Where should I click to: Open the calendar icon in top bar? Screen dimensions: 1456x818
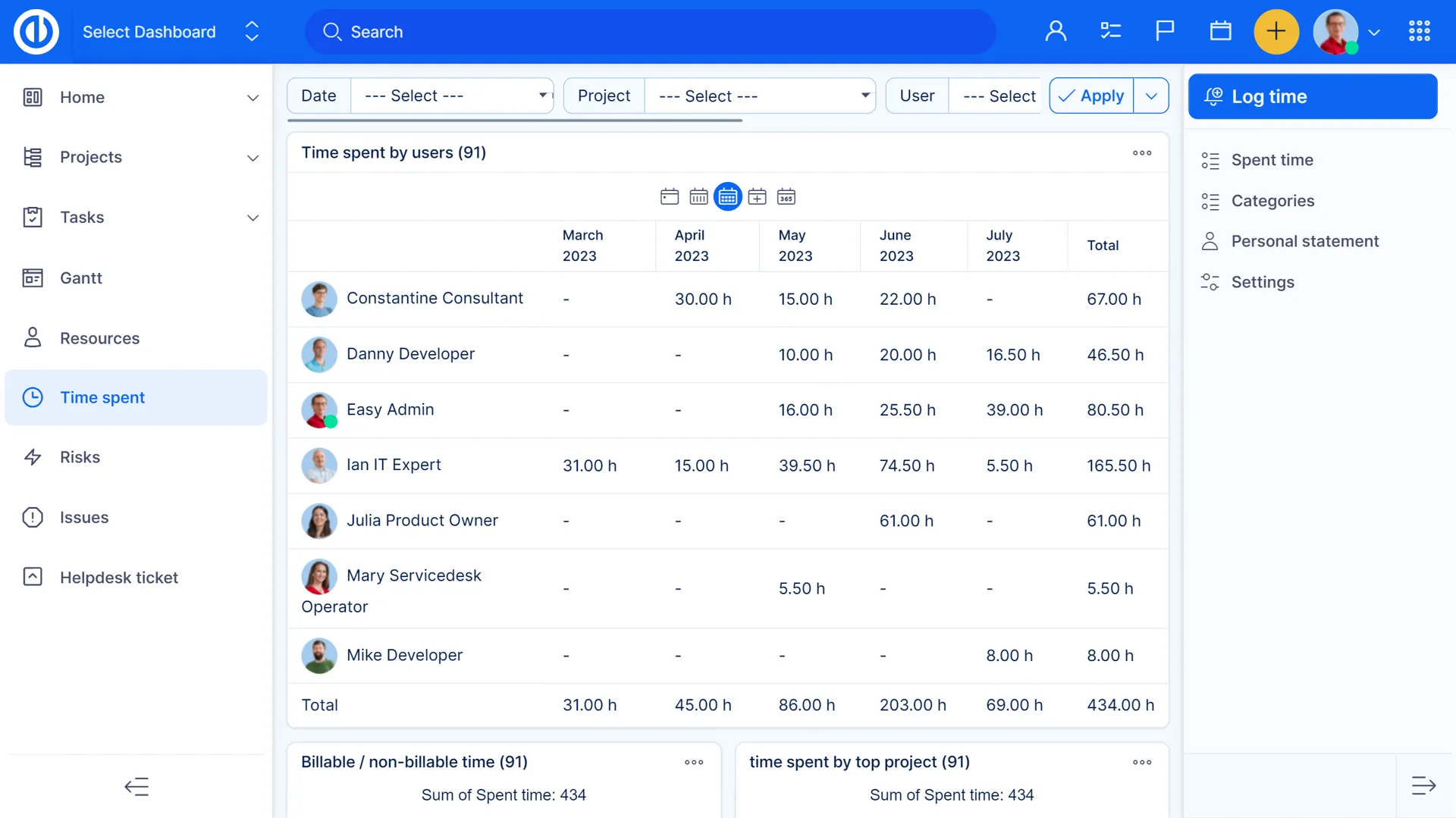(1220, 31)
